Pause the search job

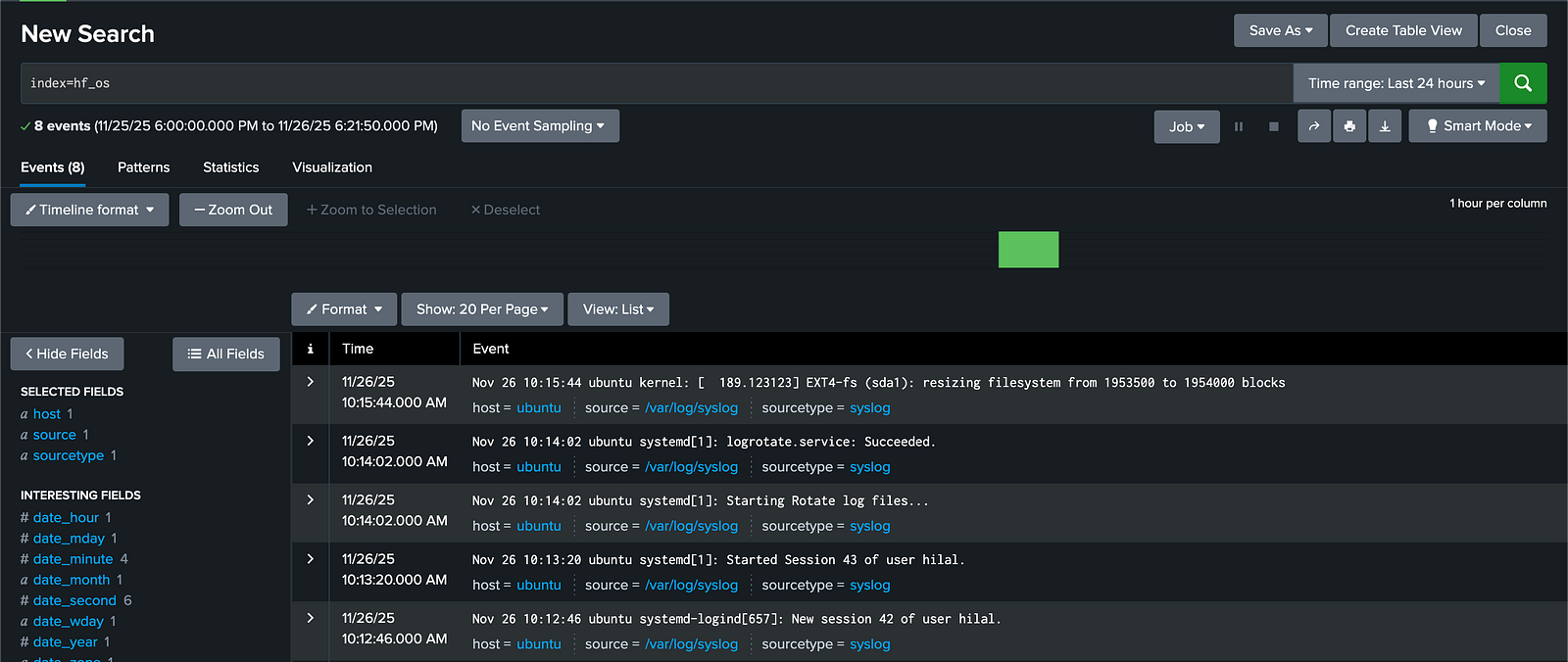pos(1239,126)
